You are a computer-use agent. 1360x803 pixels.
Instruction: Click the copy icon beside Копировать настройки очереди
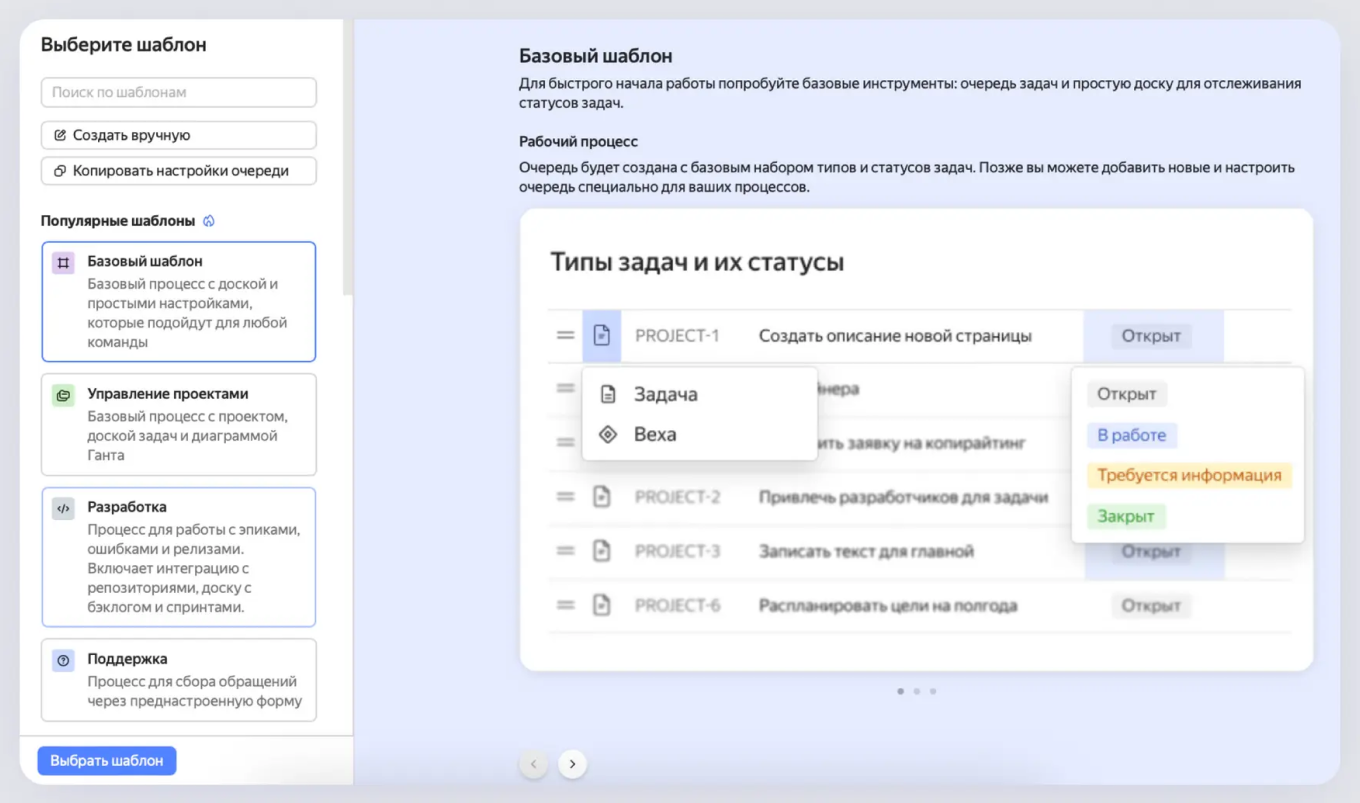click(62, 170)
